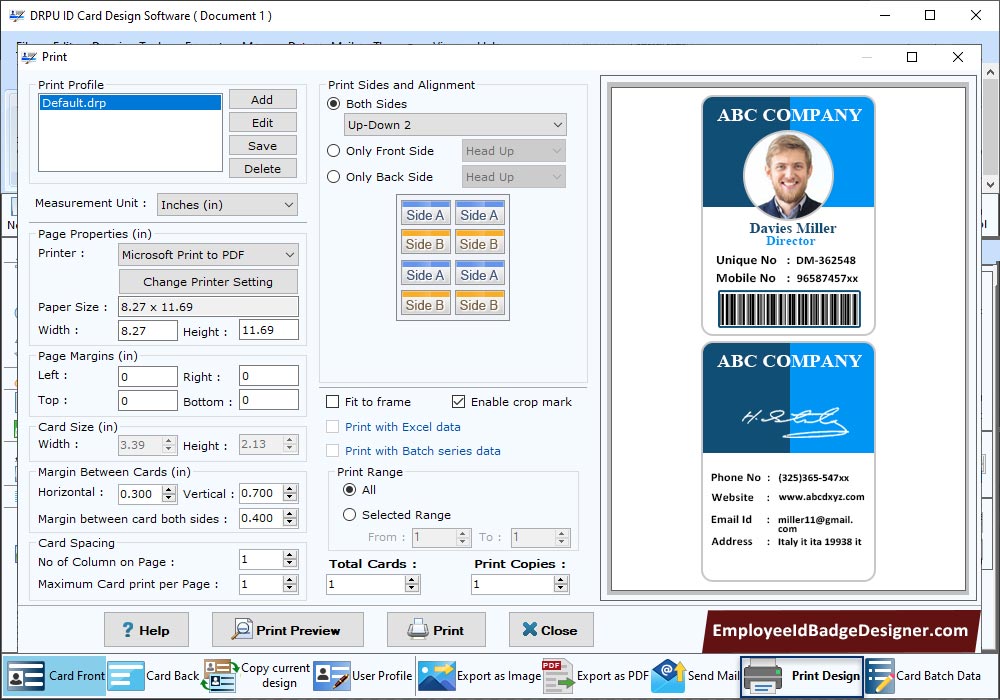
Task: Click Delete print profile button
Action: click(x=262, y=168)
